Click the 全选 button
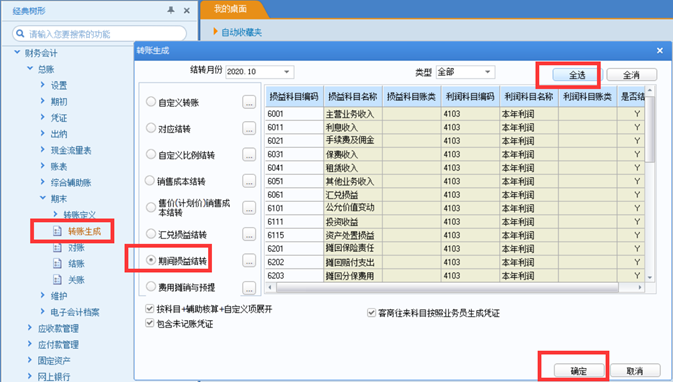 pyautogui.click(x=577, y=75)
